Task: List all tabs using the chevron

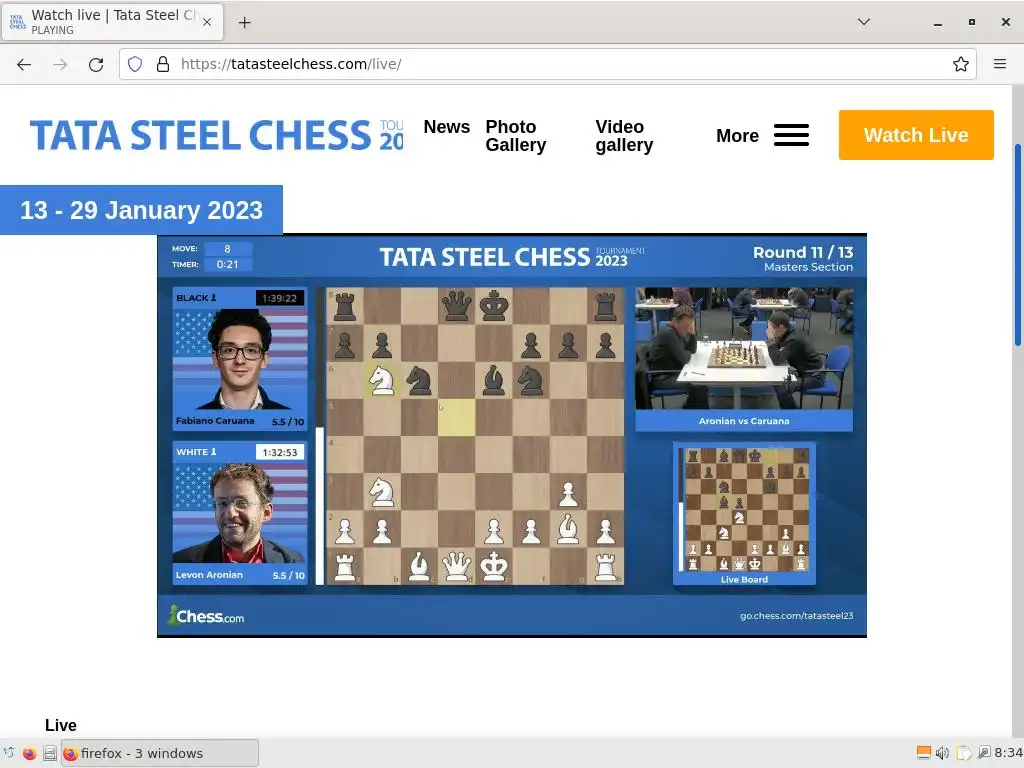Action: tap(863, 22)
